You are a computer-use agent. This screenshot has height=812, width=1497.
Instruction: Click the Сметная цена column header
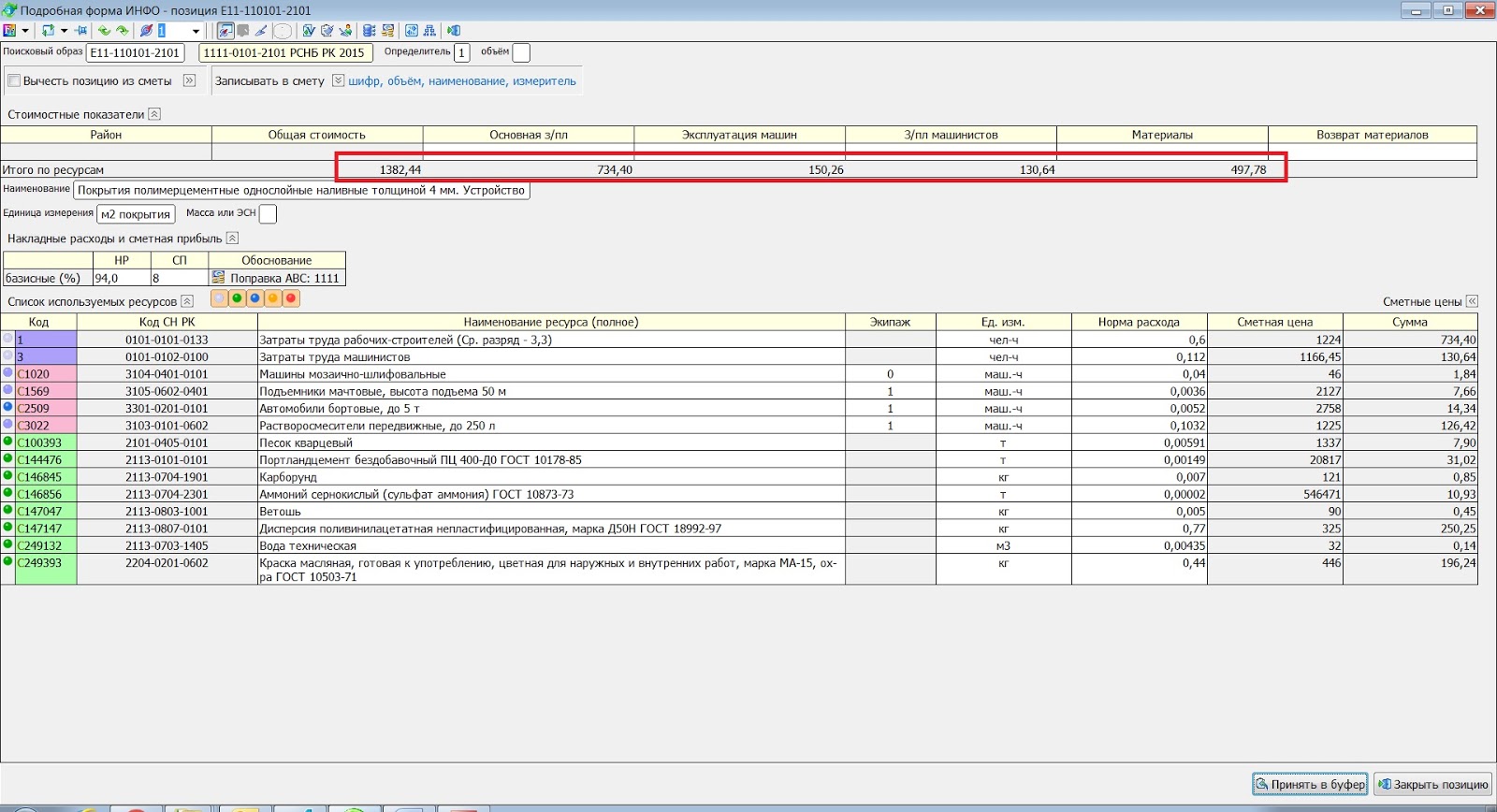tap(1274, 322)
